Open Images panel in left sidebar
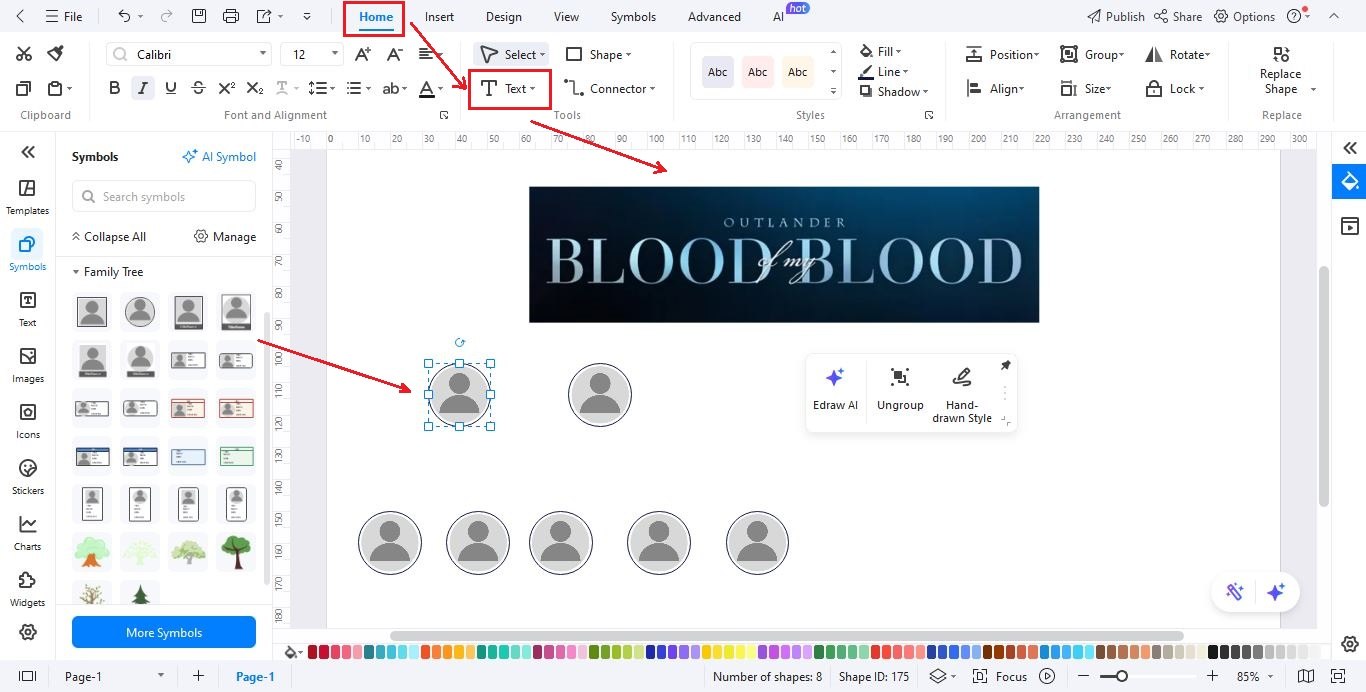Viewport: 1366px width, 692px height. pyautogui.click(x=28, y=365)
